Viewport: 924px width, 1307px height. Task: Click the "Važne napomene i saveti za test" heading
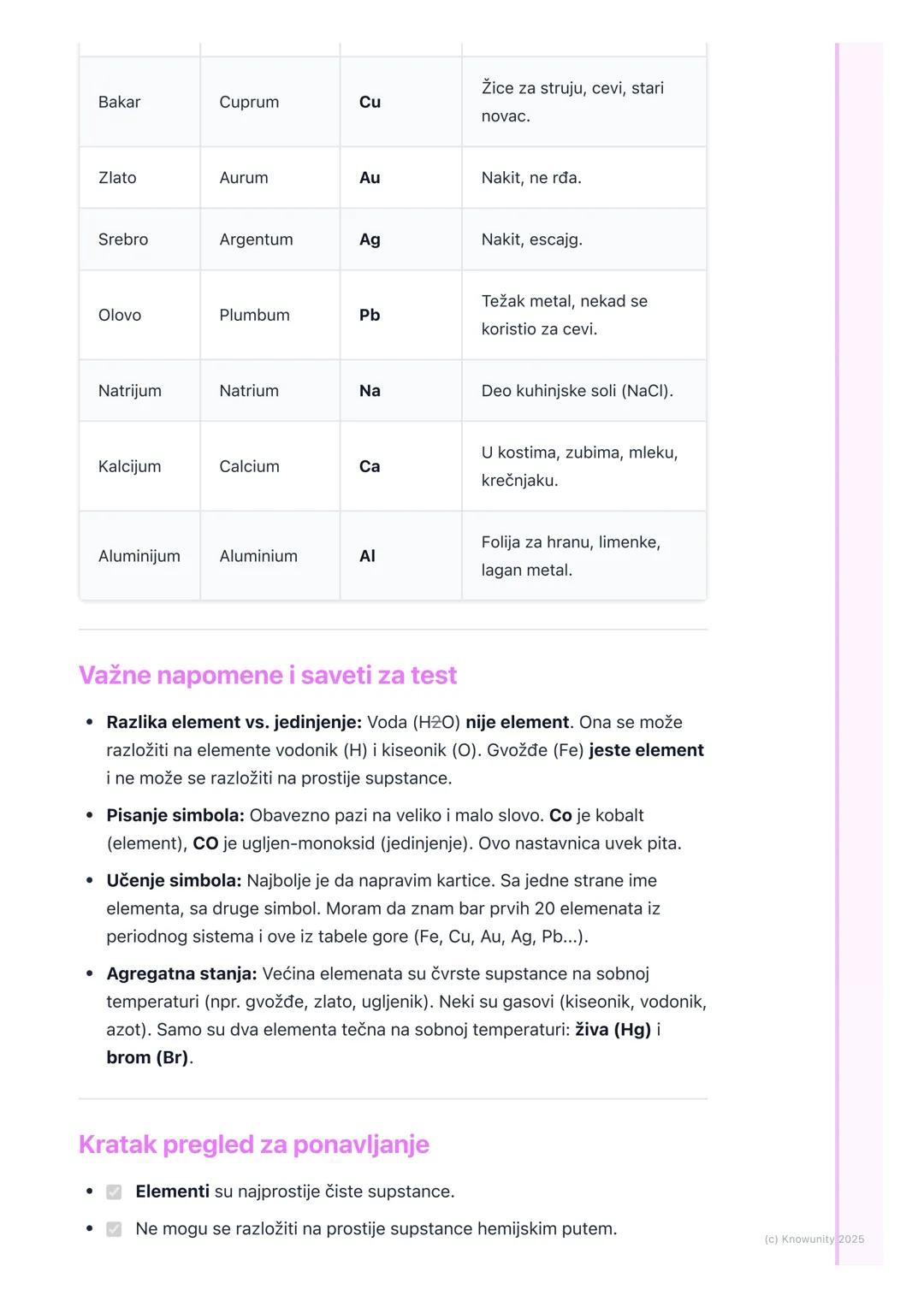pyautogui.click(x=268, y=676)
